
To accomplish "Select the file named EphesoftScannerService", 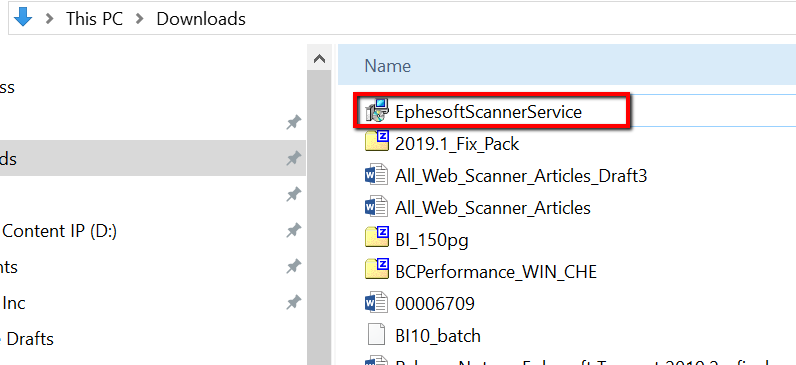I will coord(488,111).
